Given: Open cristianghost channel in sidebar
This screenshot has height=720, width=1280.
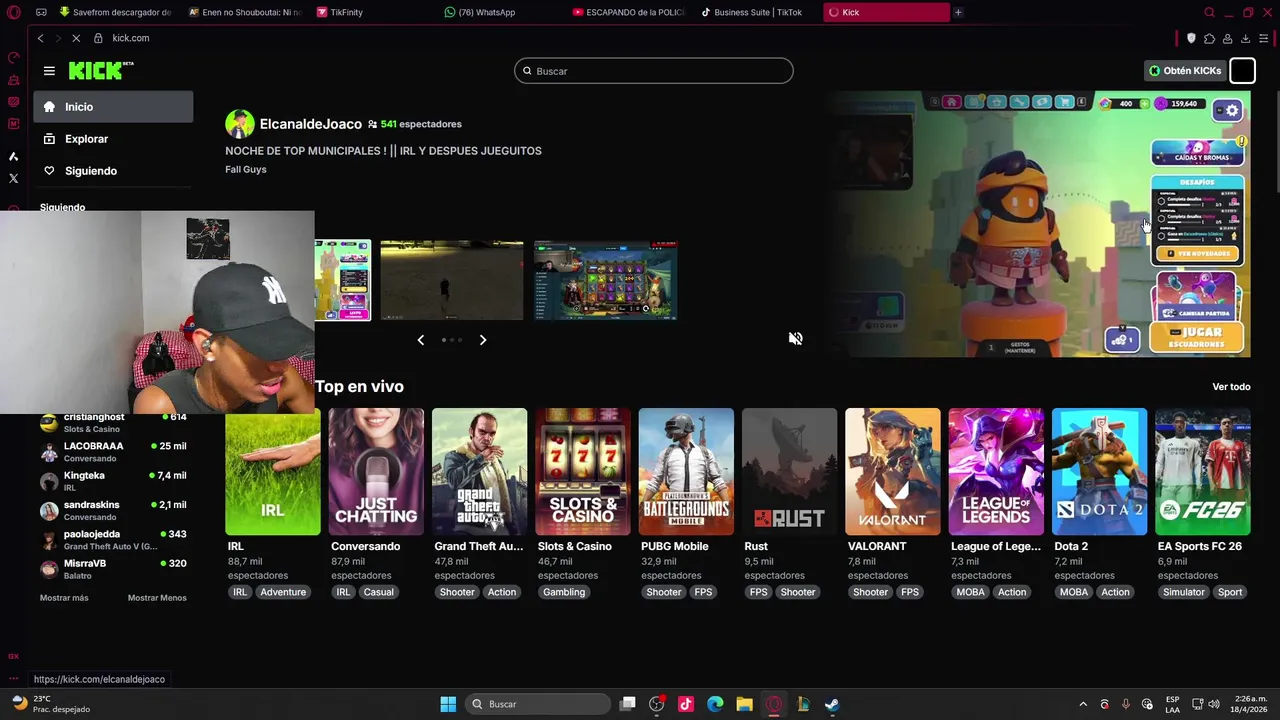Looking at the screenshot, I should (113, 423).
